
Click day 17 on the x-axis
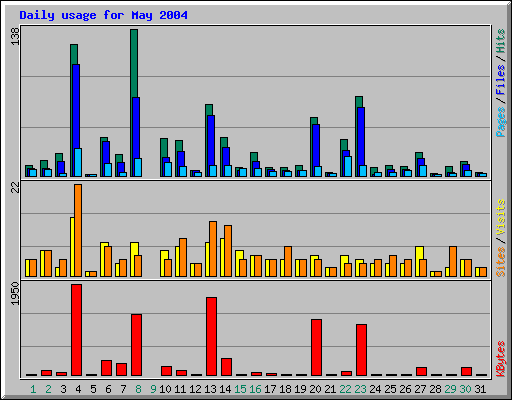click(270, 389)
